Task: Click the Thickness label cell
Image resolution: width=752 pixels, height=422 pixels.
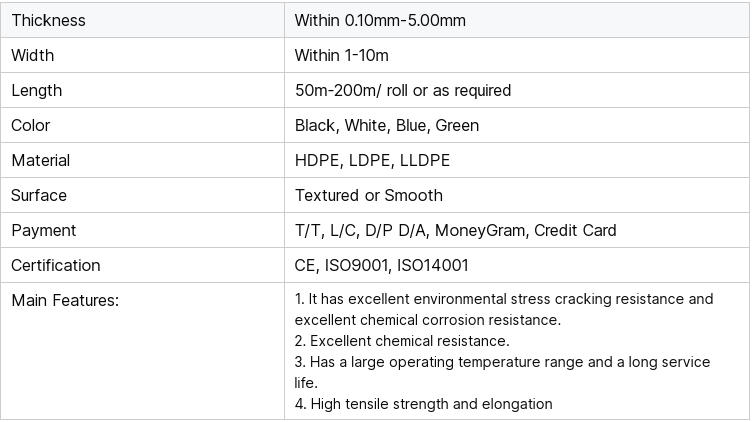Action: tap(48, 20)
